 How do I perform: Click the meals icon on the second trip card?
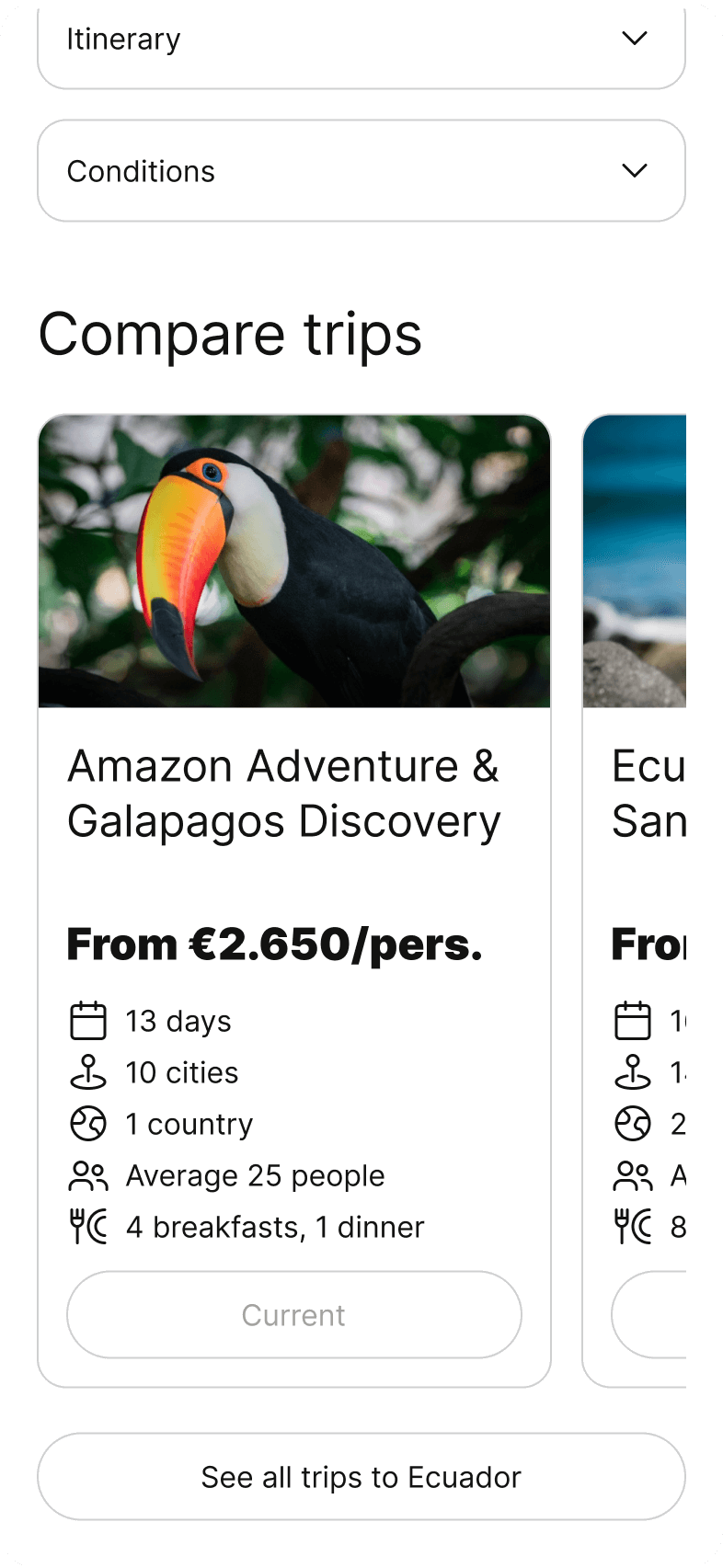(633, 1227)
